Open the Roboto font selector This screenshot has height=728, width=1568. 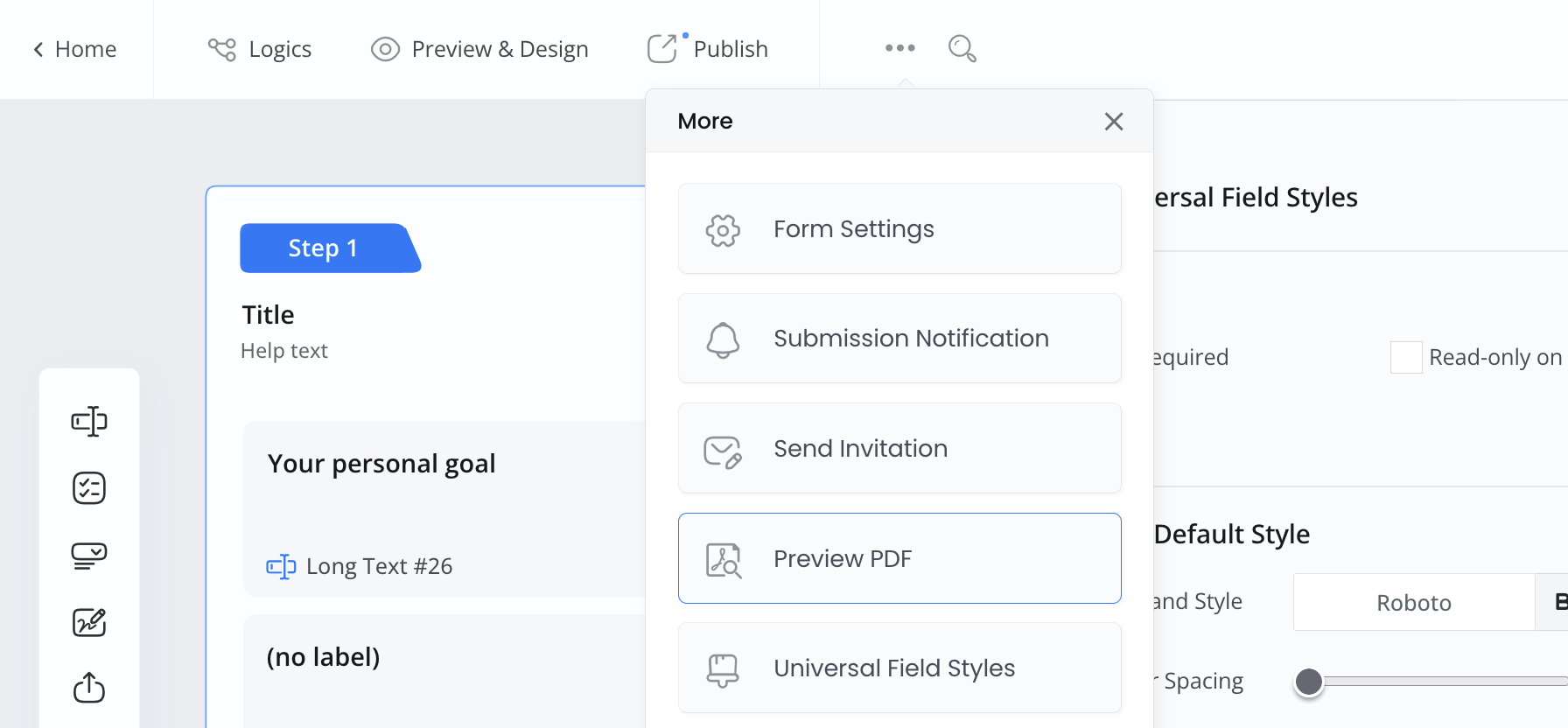point(1413,603)
